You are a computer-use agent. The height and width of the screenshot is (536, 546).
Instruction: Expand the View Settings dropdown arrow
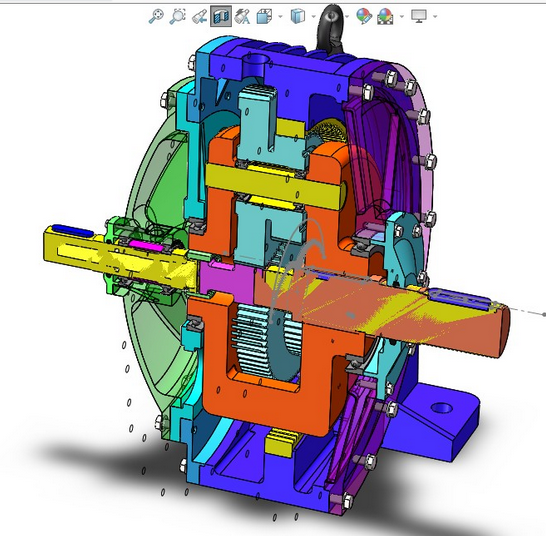pyautogui.click(x=435, y=16)
